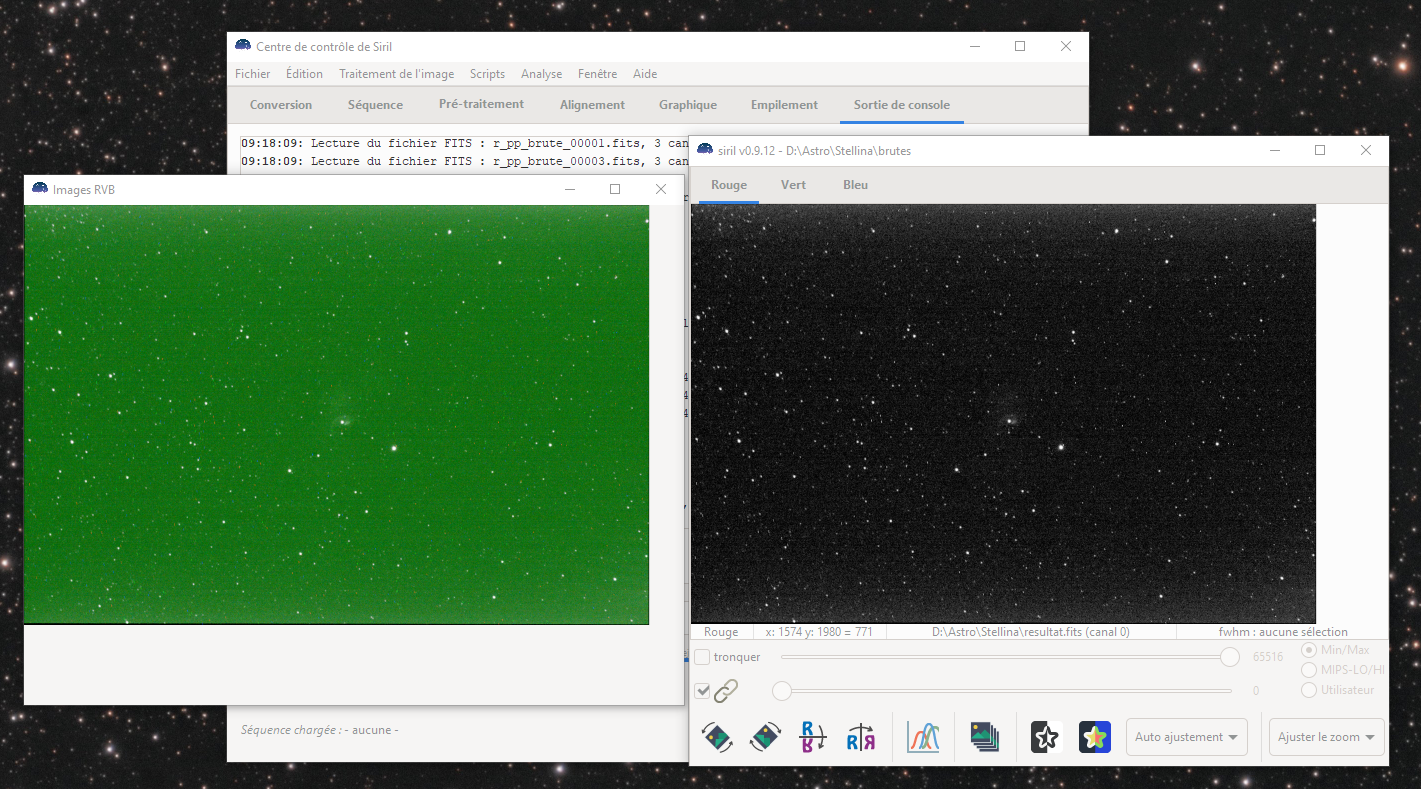This screenshot has width=1421, height=789.
Task: Open the Auto ajustement dropdown
Action: (1187, 737)
